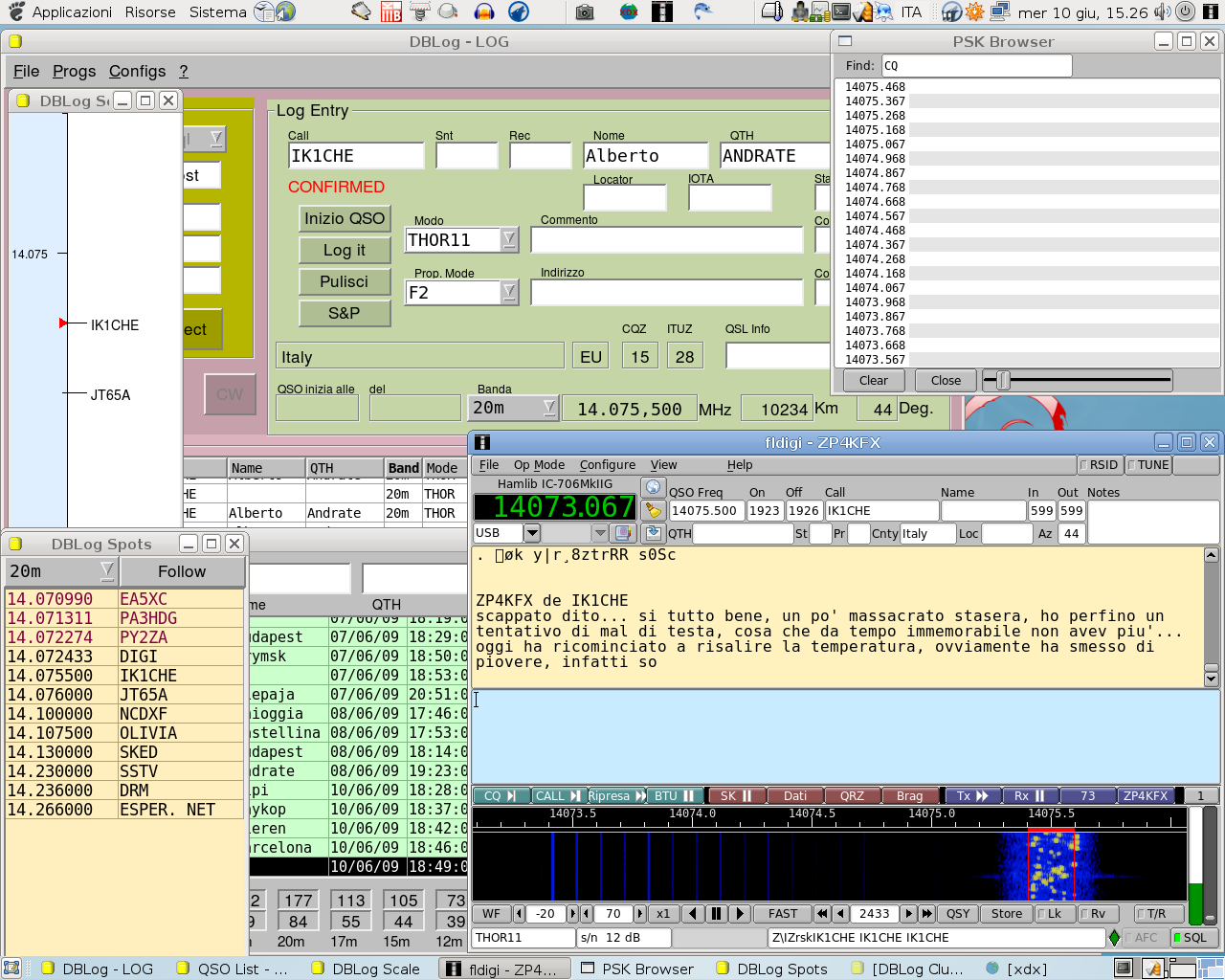Click the Rx macro button
The height and width of the screenshot is (980, 1225).
tap(1030, 795)
